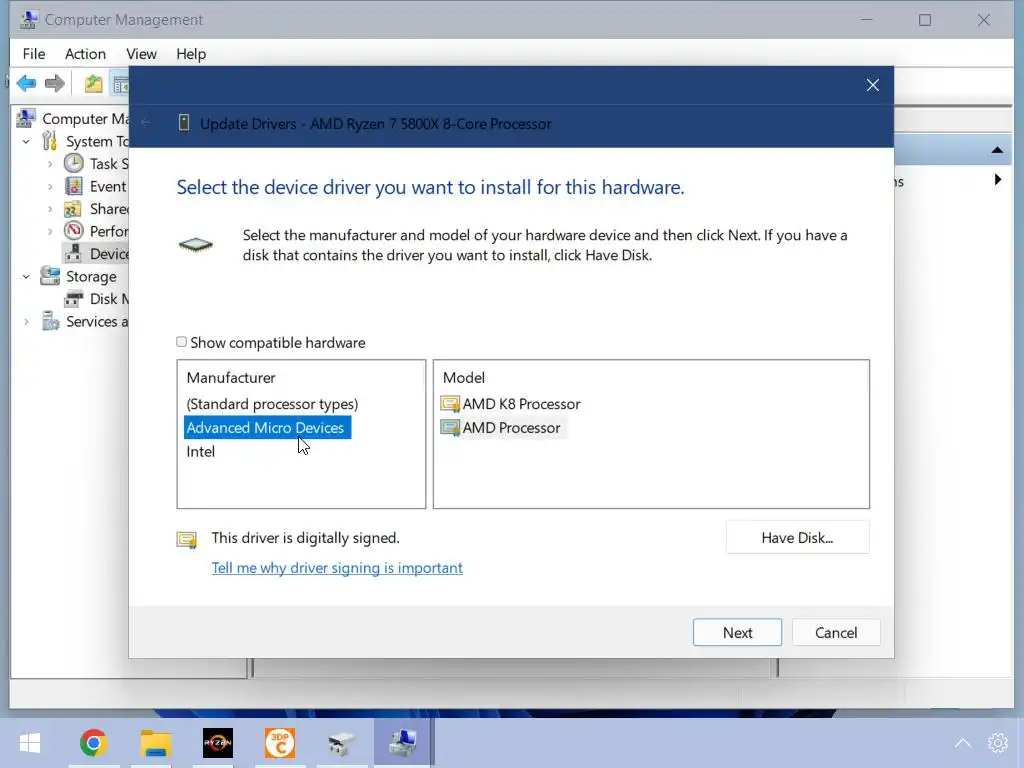
Task: Click the Next button
Action: 737,632
